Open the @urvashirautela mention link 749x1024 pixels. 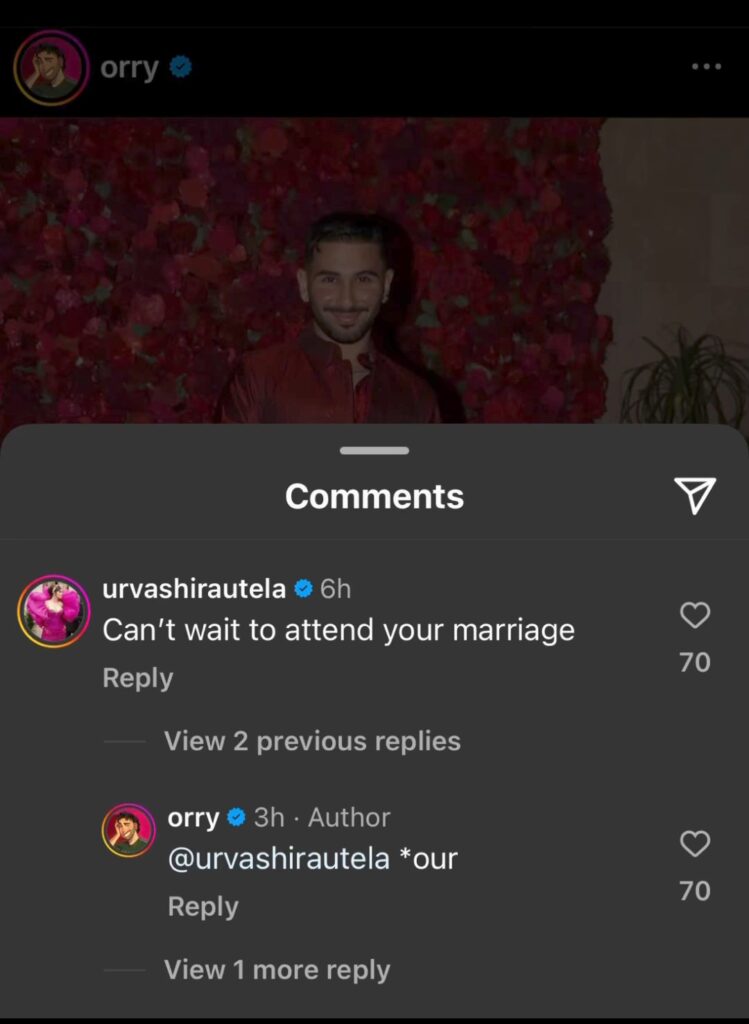(x=279, y=858)
